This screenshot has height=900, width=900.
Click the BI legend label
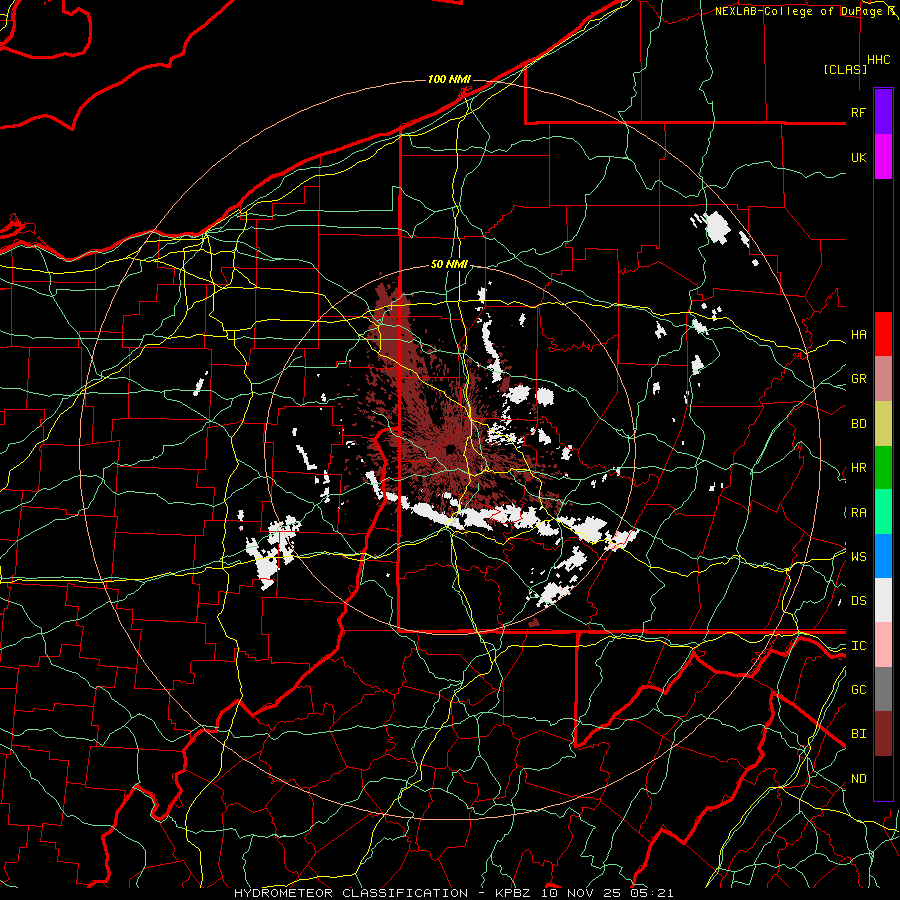click(x=858, y=734)
